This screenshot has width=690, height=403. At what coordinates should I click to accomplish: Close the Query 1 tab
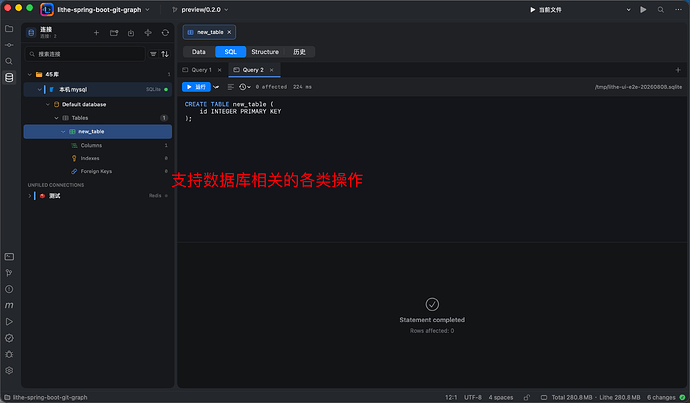point(220,70)
